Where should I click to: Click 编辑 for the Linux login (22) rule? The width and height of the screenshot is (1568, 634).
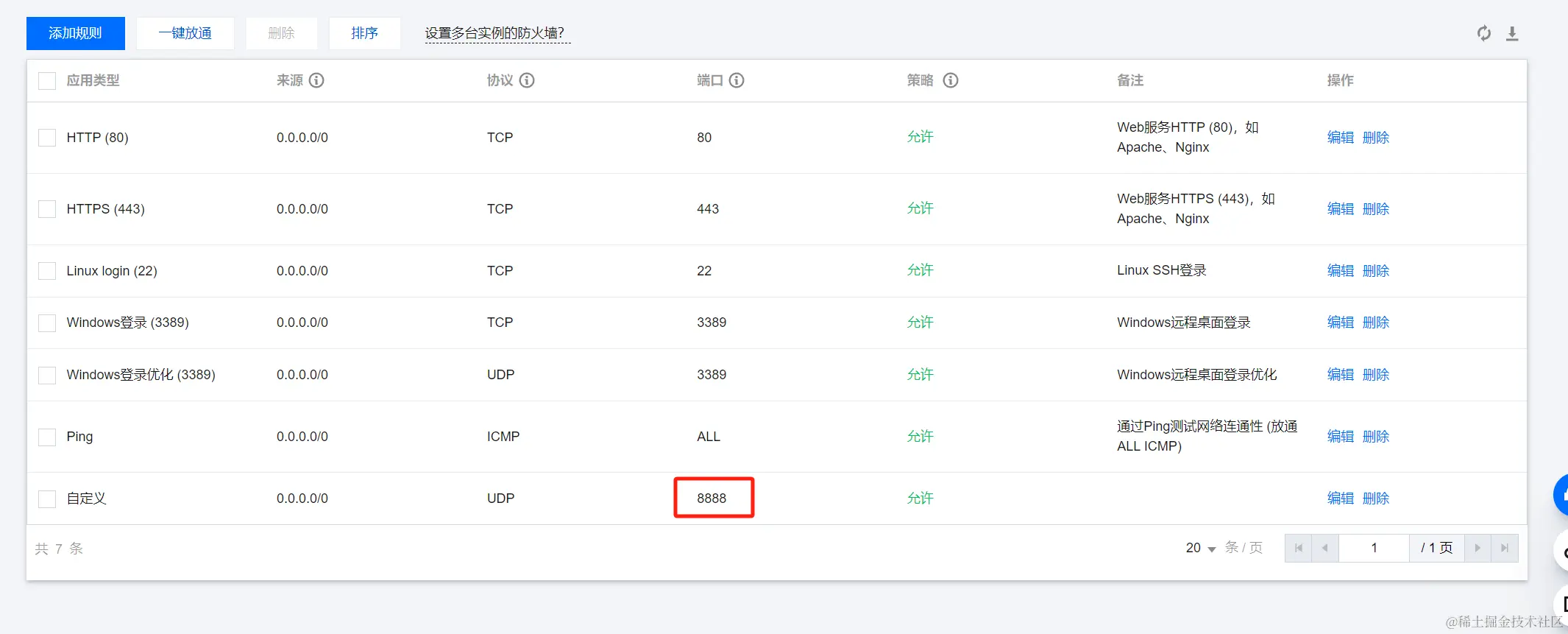pos(1341,271)
